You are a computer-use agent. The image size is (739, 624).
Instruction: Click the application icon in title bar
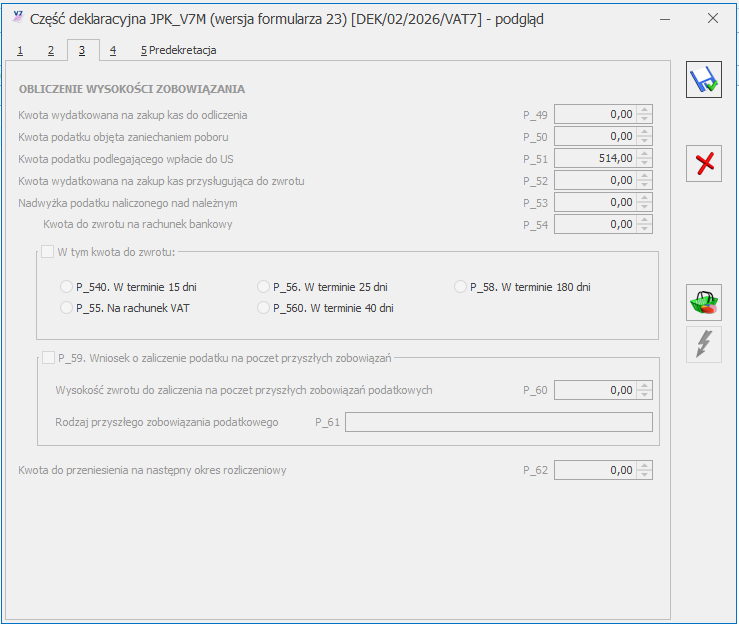[17, 18]
